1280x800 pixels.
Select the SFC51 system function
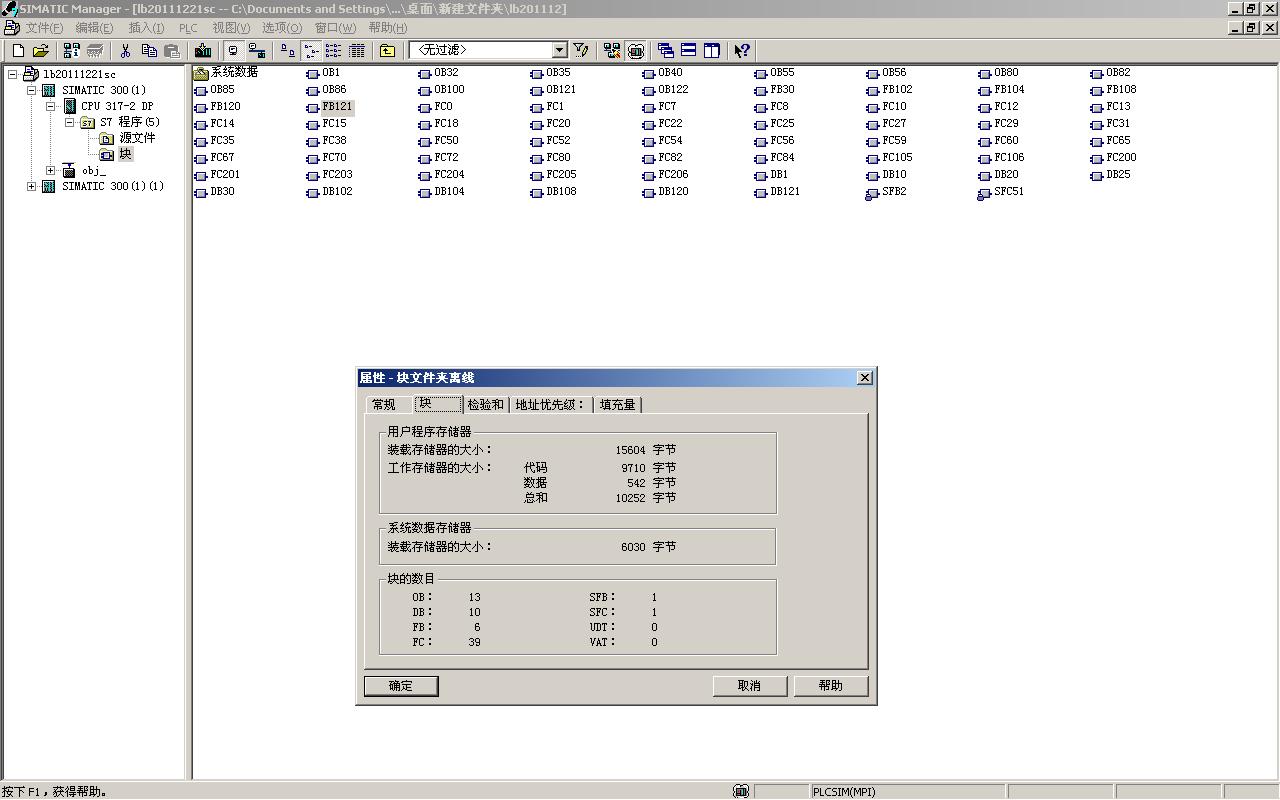[x=1001, y=191]
